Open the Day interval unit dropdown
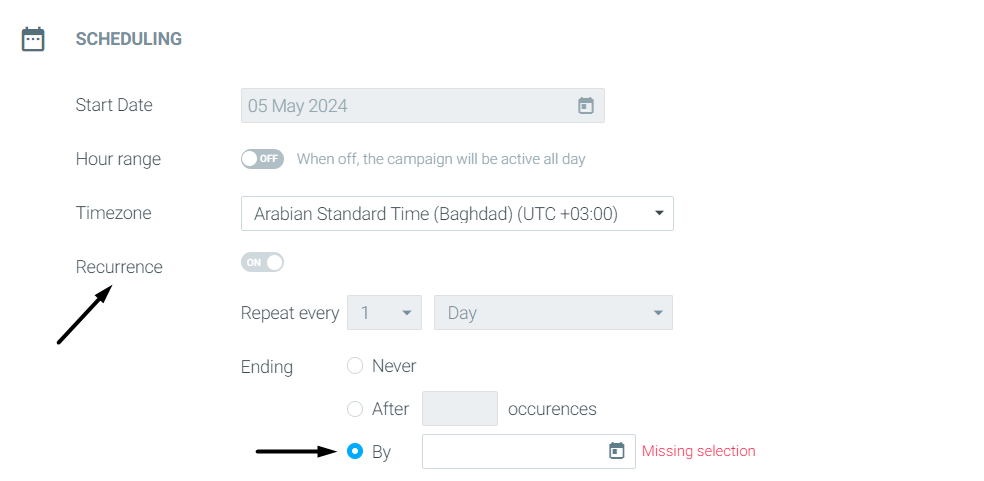The image size is (984, 481). pos(554,313)
